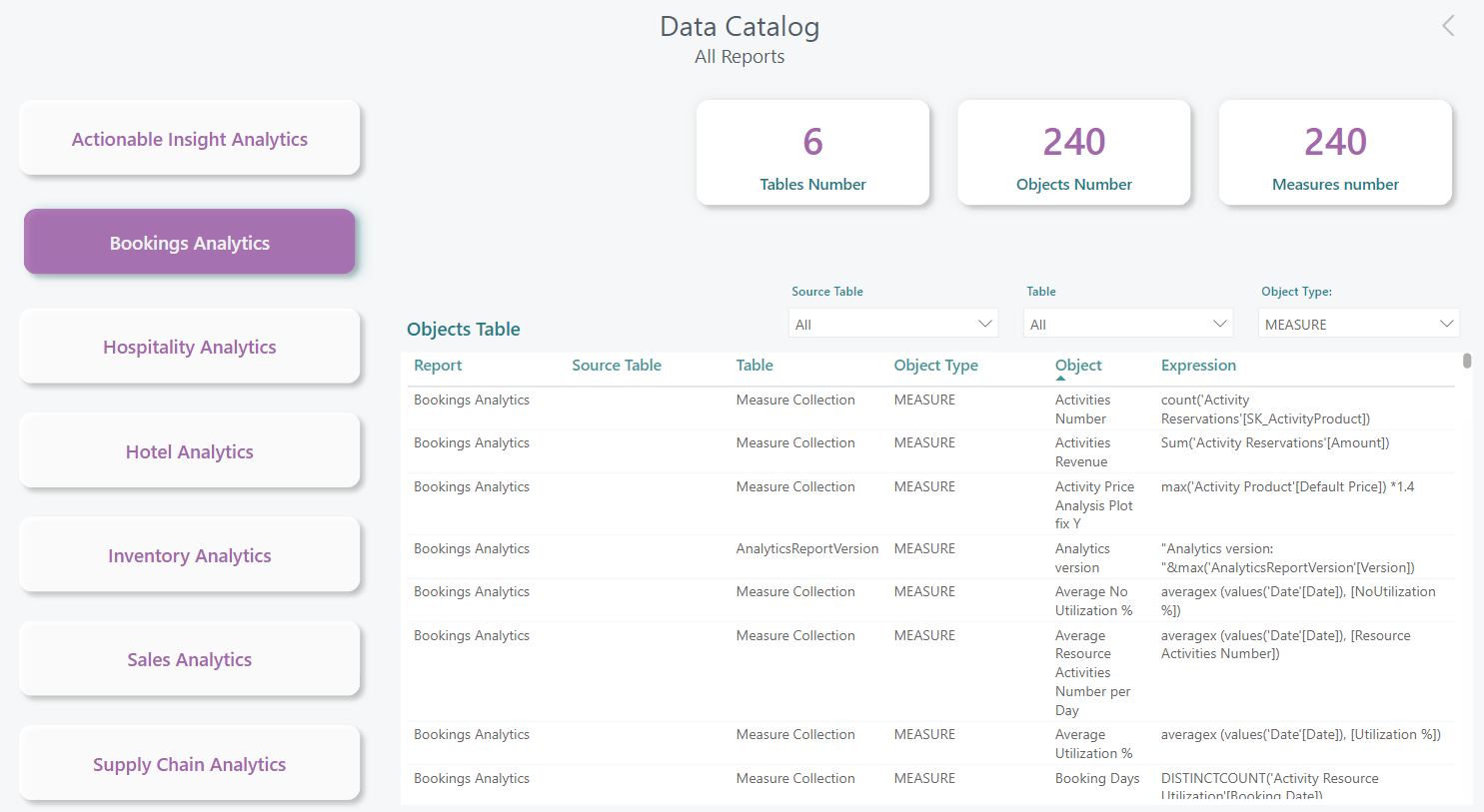Choose Inventory Analytics from the sidebar
This screenshot has height=812, width=1484.
point(190,555)
